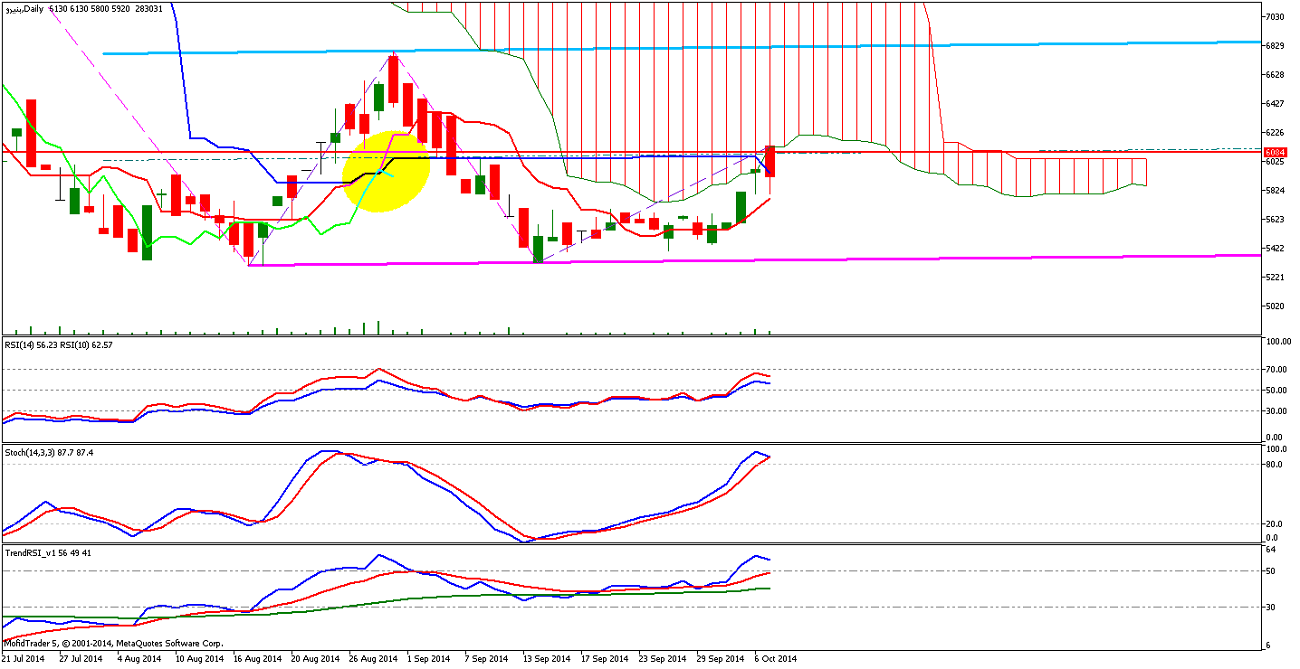This screenshot has width=1300, height=669.
Task: Click the 80.0 level label in Stochastic panel
Action: pyautogui.click(x=1276, y=464)
